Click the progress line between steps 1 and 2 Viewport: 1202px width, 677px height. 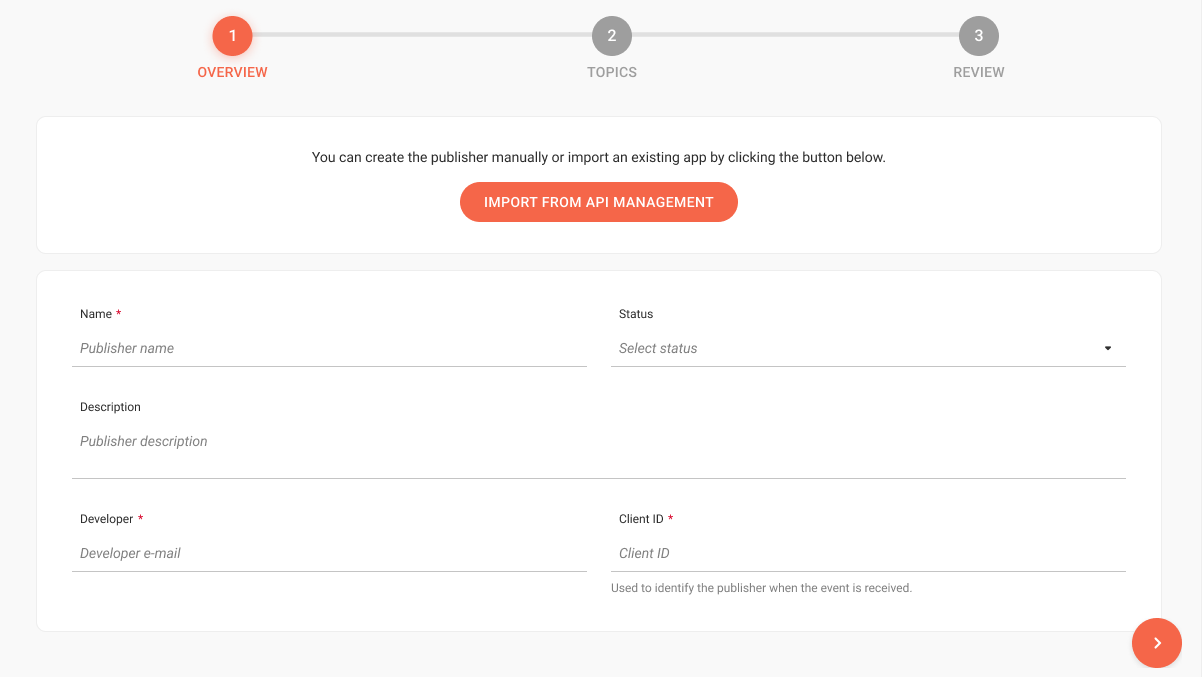click(421, 35)
